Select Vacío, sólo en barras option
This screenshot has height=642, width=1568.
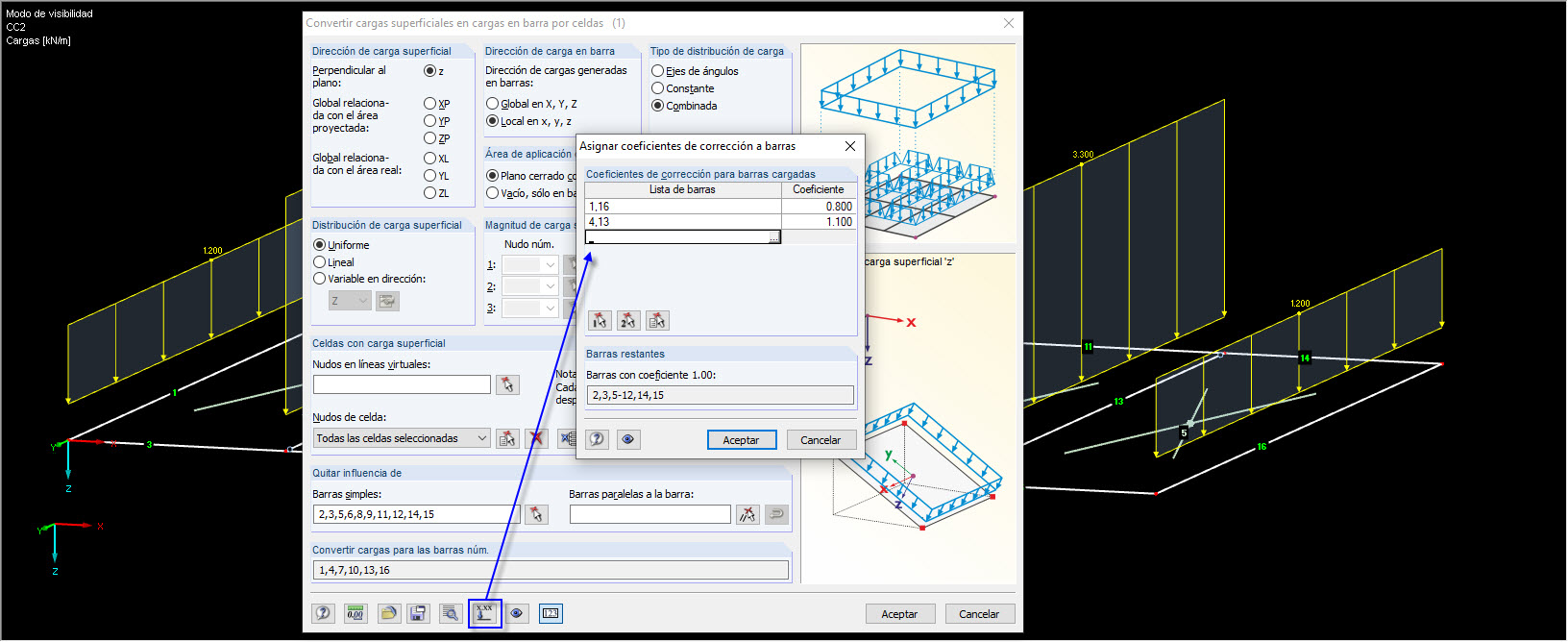[x=492, y=193]
